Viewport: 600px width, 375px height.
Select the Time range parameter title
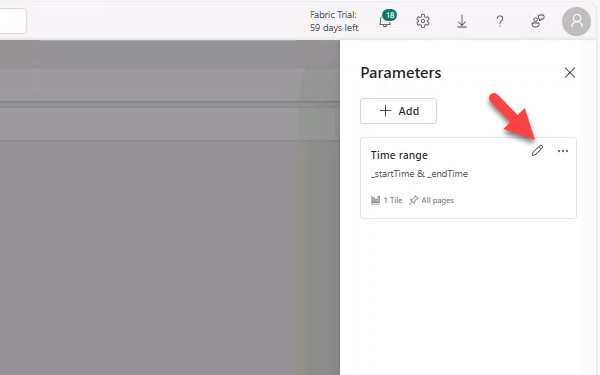[x=399, y=155]
